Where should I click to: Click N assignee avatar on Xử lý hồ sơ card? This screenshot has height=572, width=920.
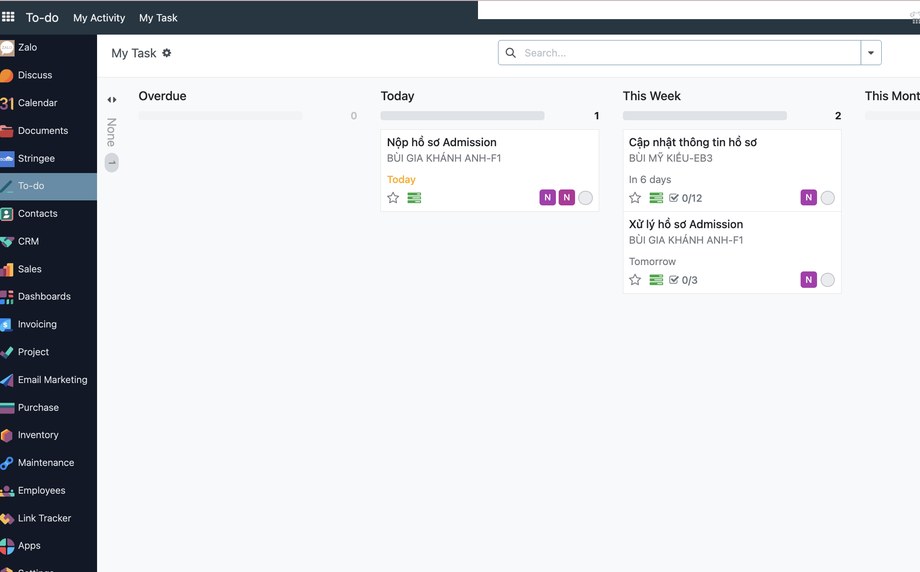[x=809, y=280]
